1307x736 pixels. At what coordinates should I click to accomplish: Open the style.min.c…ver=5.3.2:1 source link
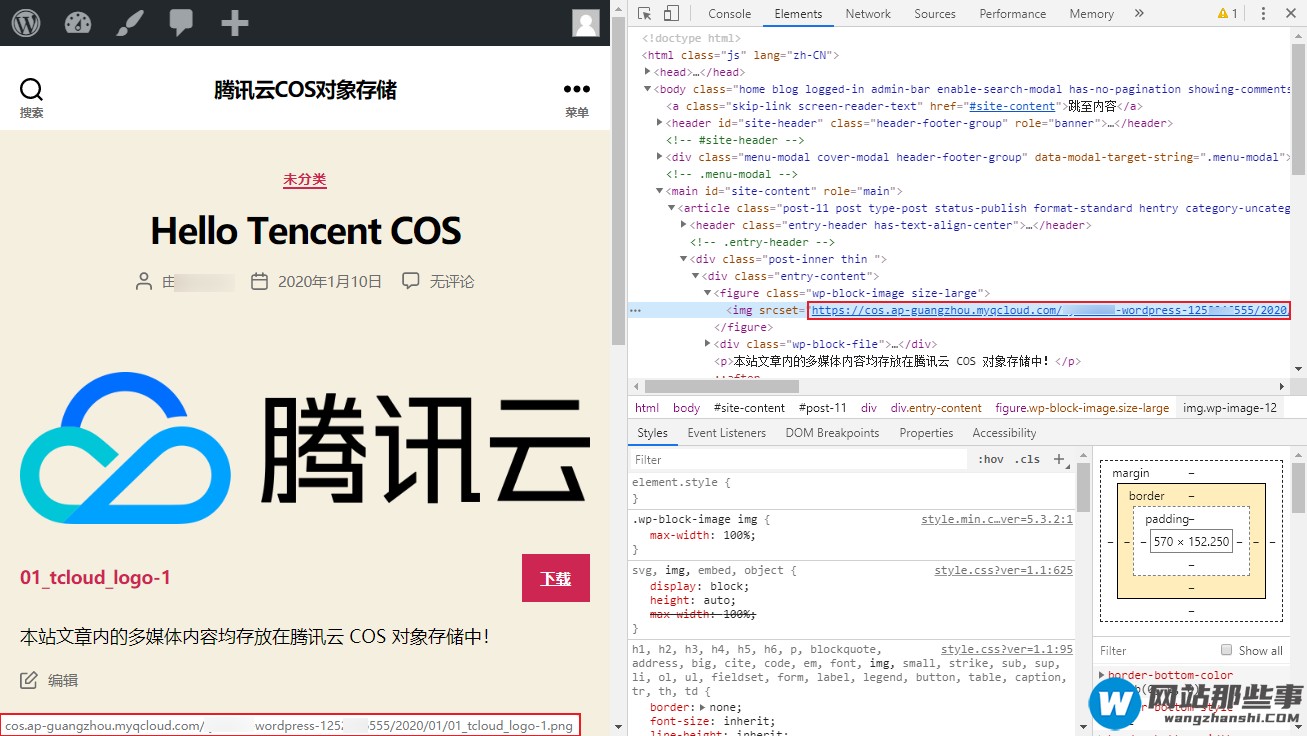pyautogui.click(x=997, y=519)
